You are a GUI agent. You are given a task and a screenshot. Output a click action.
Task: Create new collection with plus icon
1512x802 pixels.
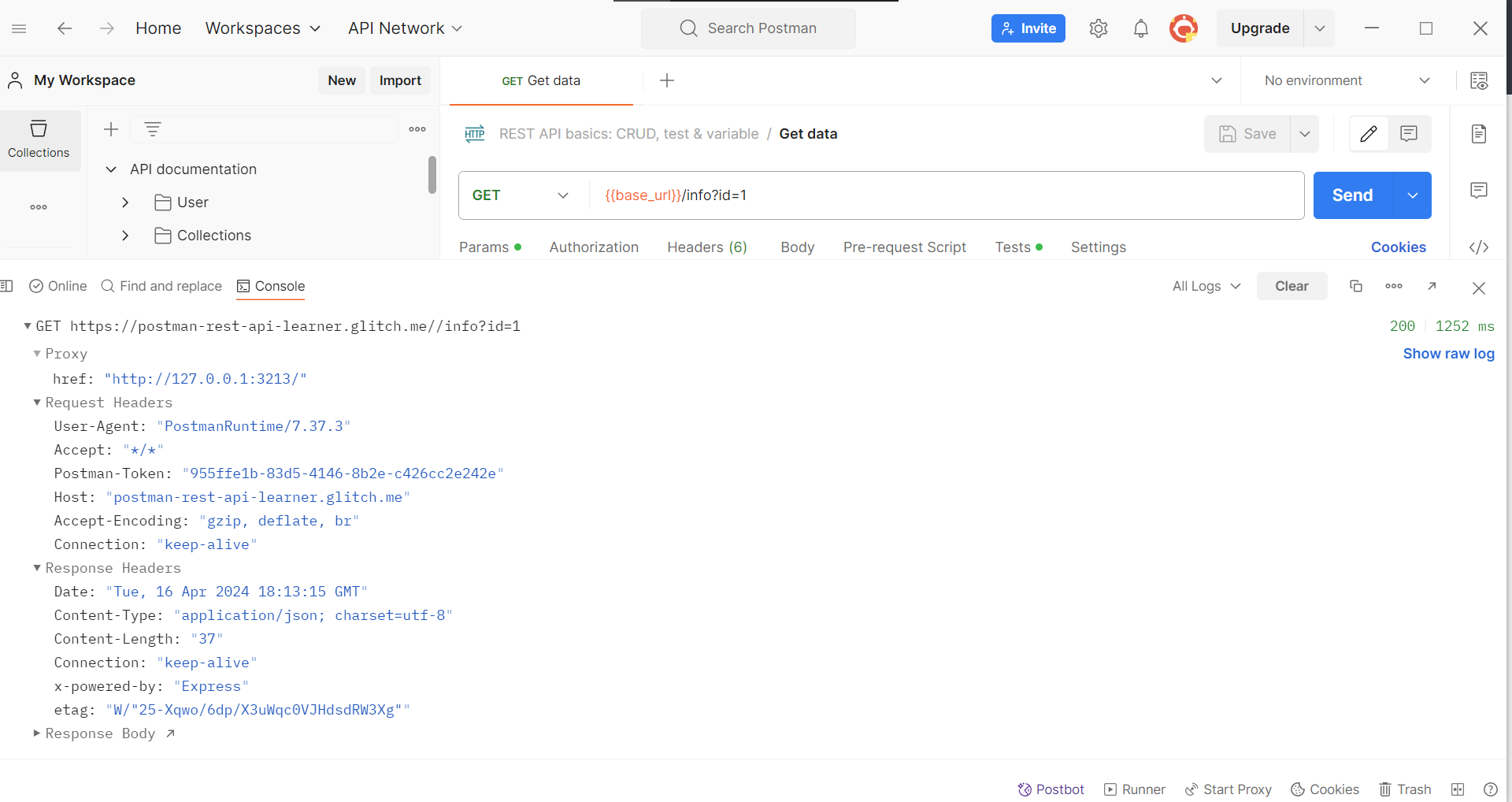click(111, 129)
